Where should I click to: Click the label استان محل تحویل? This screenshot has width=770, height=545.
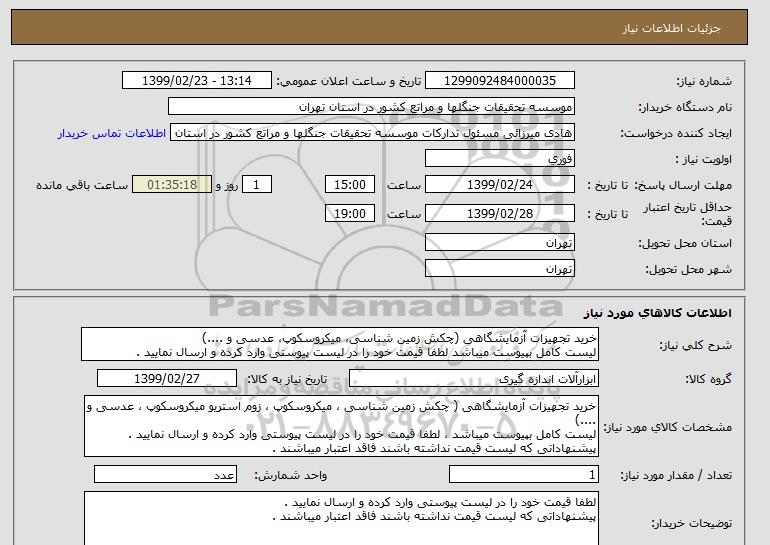(x=685, y=244)
